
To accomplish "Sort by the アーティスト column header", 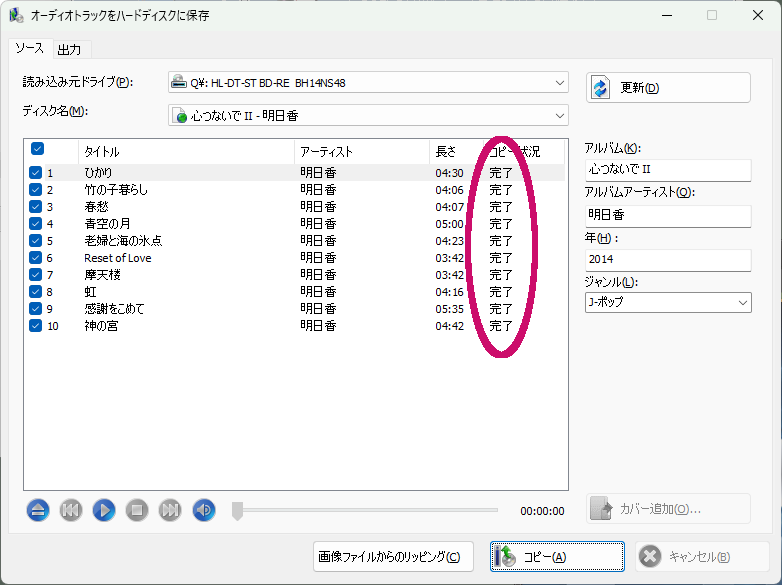I will point(362,152).
